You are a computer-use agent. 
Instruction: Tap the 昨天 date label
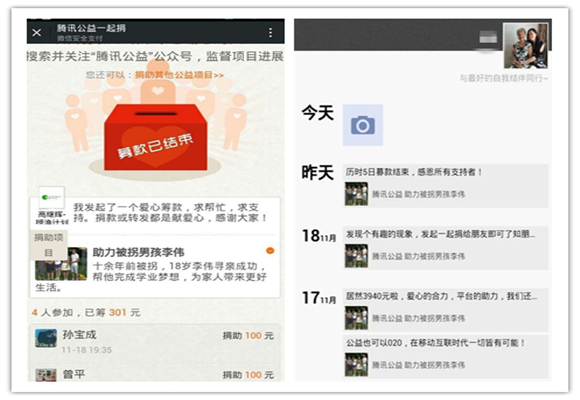click(x=318, y=172)
